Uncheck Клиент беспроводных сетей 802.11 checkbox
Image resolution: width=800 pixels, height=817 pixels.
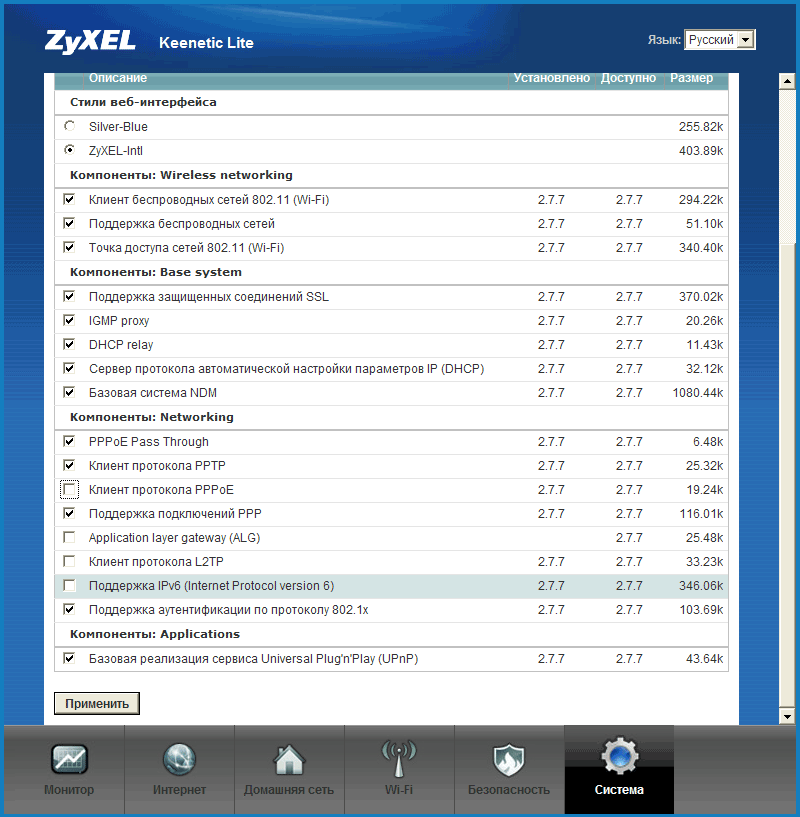point(69,199)
